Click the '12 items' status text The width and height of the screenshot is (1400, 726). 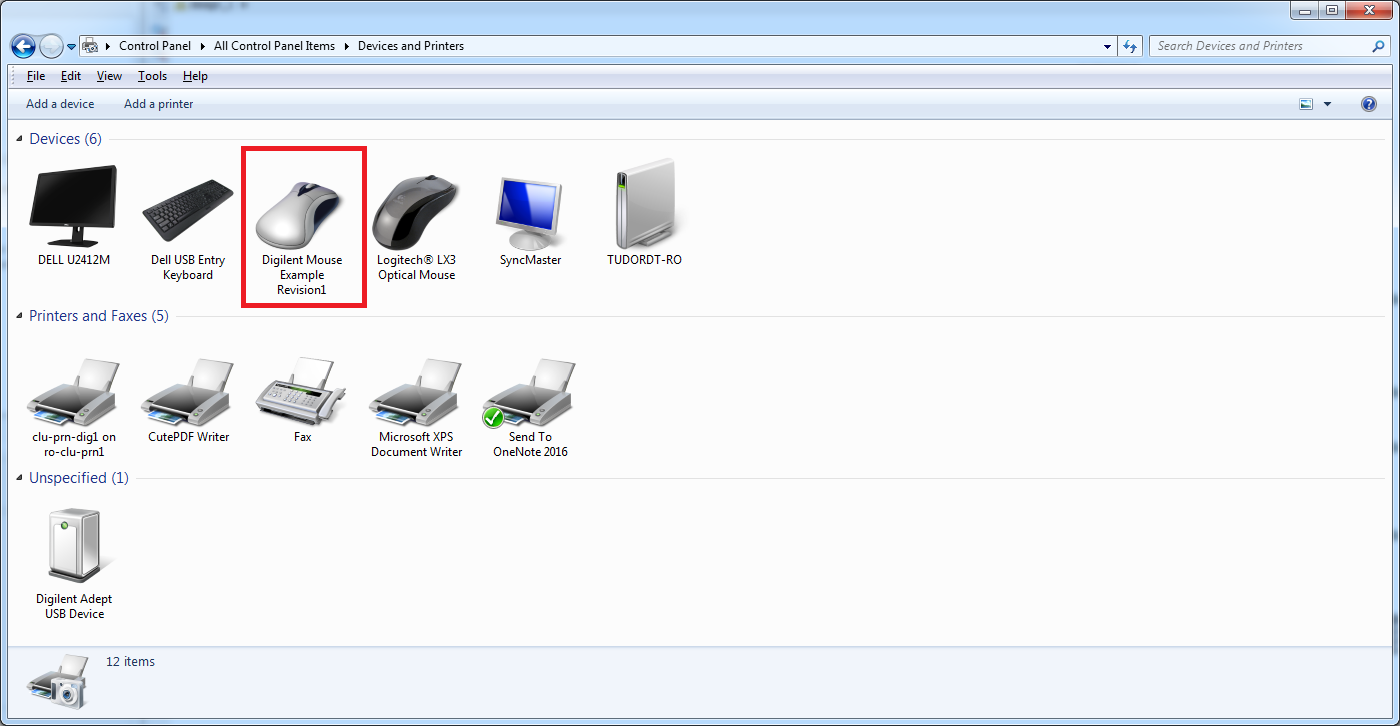coord(131,661)
